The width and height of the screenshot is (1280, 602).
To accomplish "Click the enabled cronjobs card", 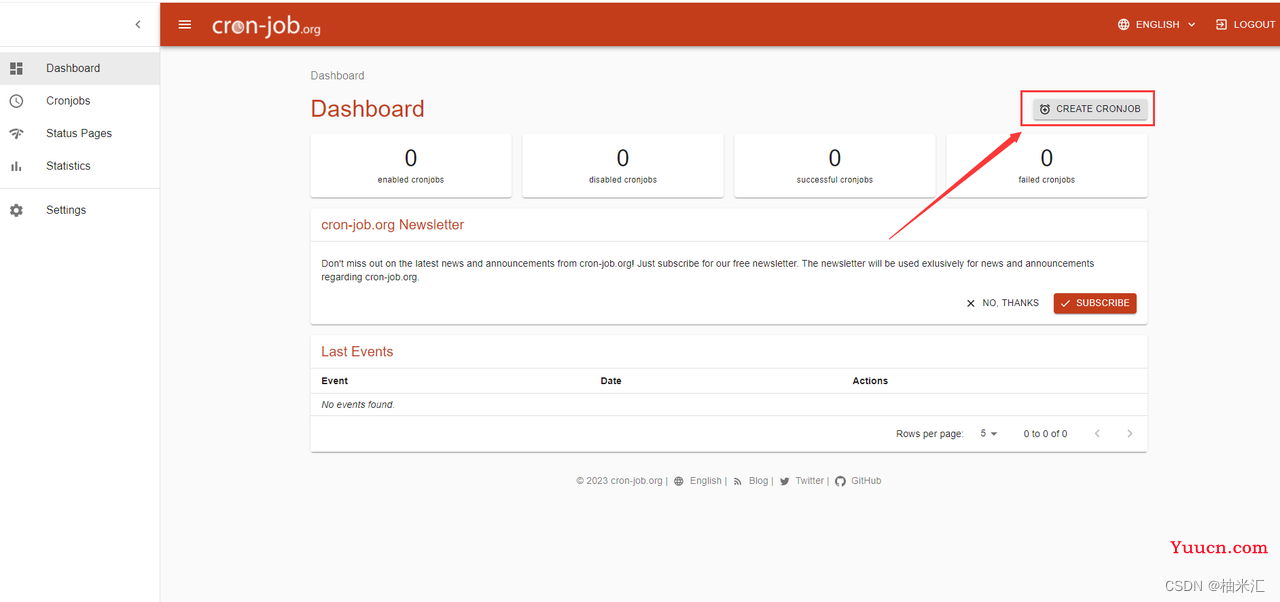I will coord(411,166).
